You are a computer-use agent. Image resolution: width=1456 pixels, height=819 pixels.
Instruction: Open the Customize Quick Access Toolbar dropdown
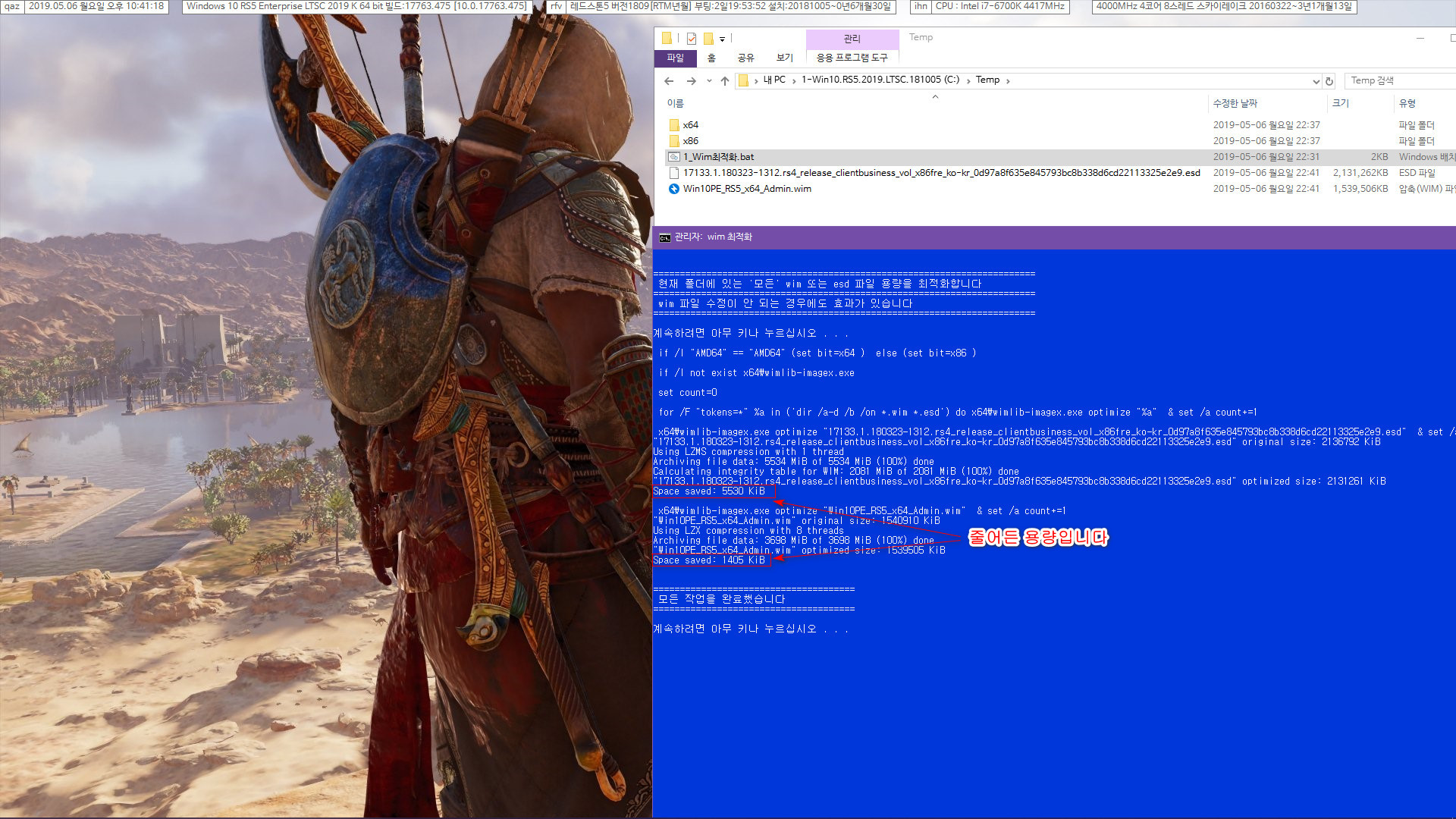(722, 39)
